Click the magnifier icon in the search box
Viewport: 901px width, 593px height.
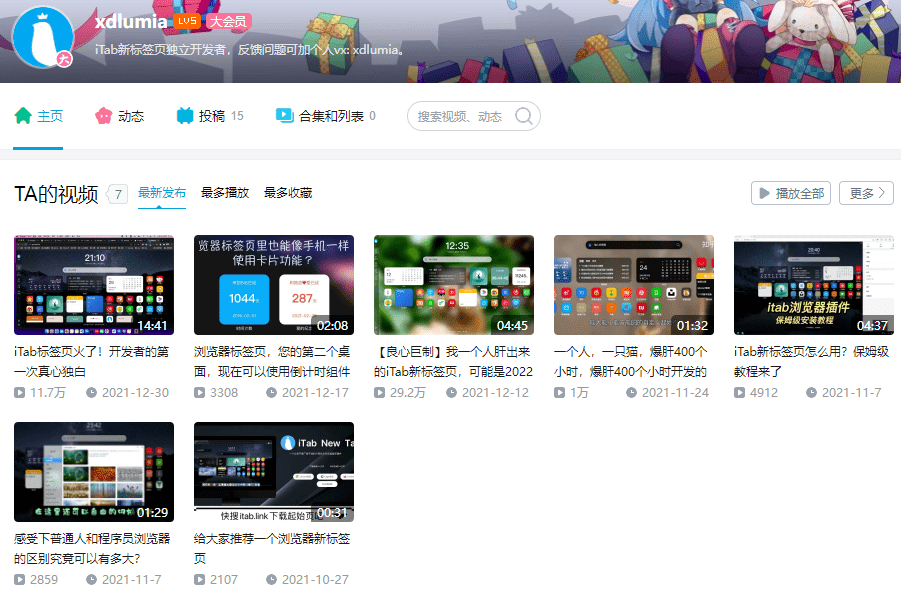524,116
